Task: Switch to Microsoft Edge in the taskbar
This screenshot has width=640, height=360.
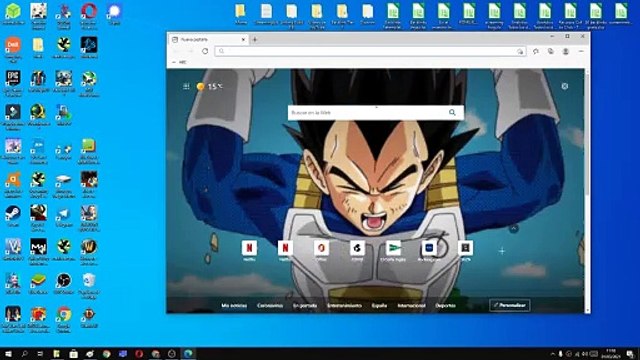Action: (188, 353)
